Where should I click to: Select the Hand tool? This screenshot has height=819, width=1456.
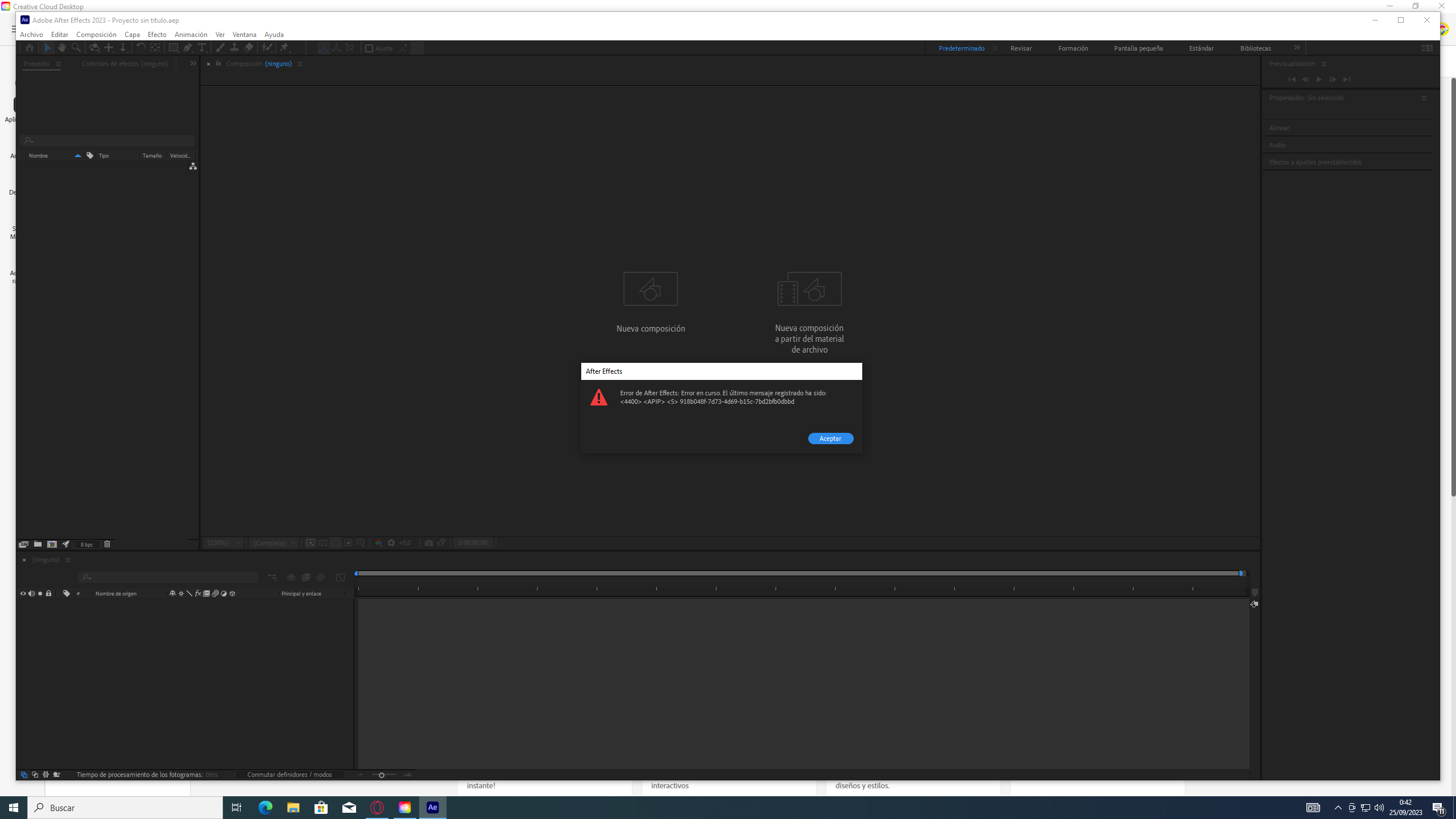62,48
